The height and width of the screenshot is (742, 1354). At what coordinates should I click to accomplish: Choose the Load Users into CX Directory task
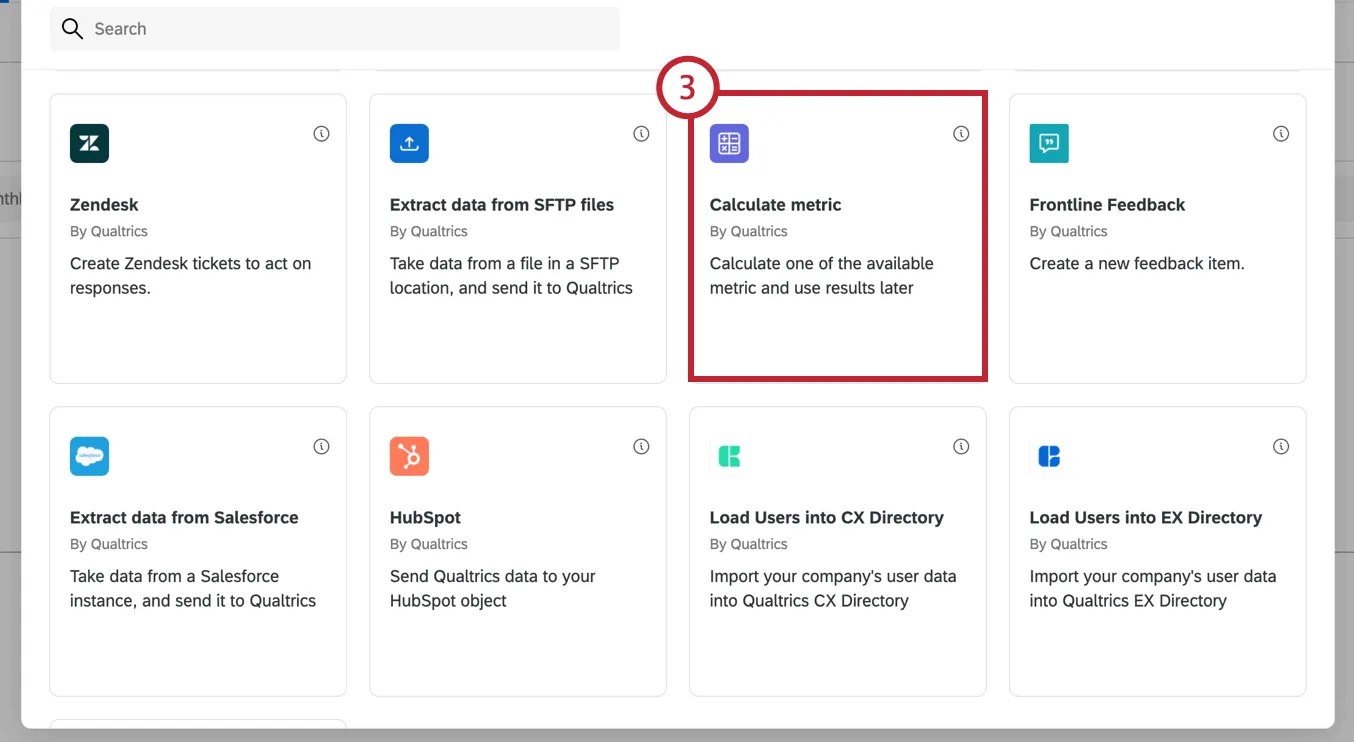837,550
